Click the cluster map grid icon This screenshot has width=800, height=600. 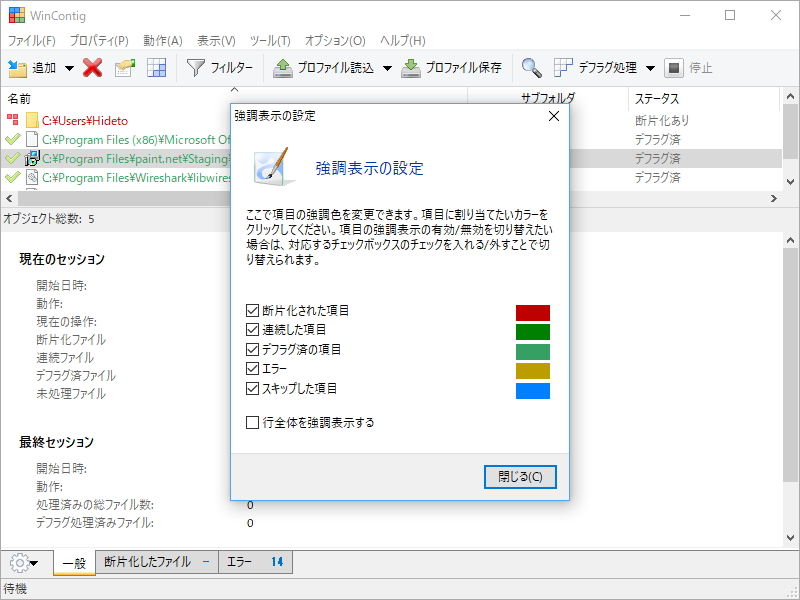pyautogui.click(x=157, y=68)
